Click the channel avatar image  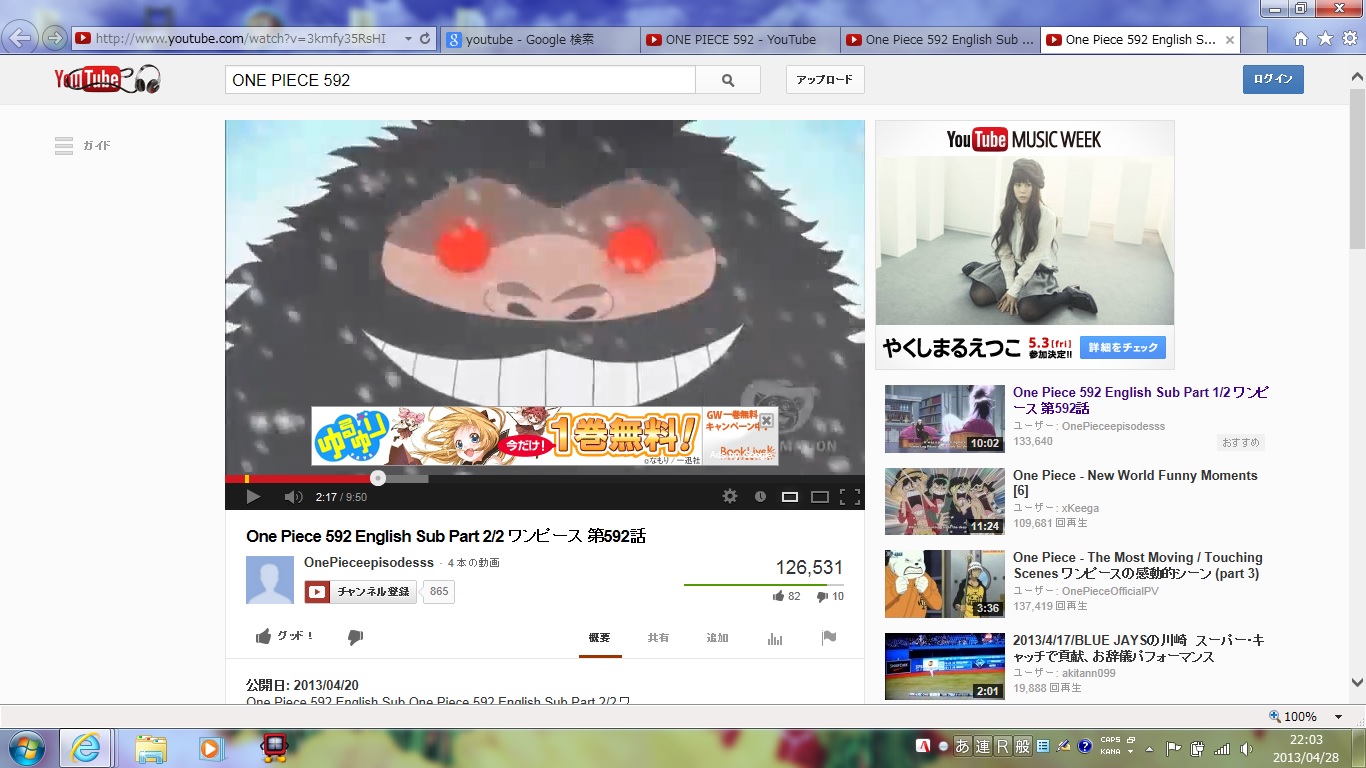[270, 580]
